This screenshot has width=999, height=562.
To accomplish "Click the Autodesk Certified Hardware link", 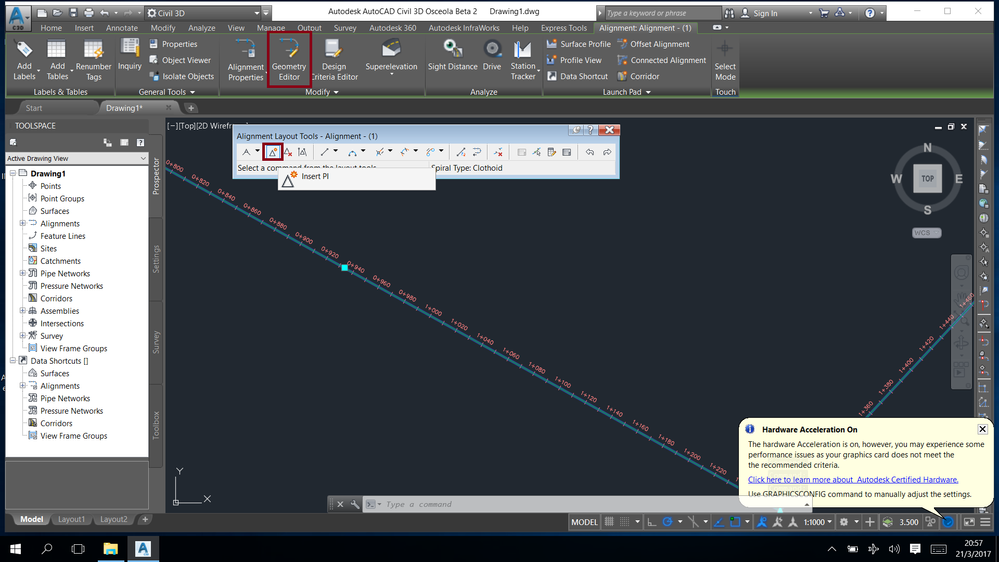I will click(x=852, y=480).
